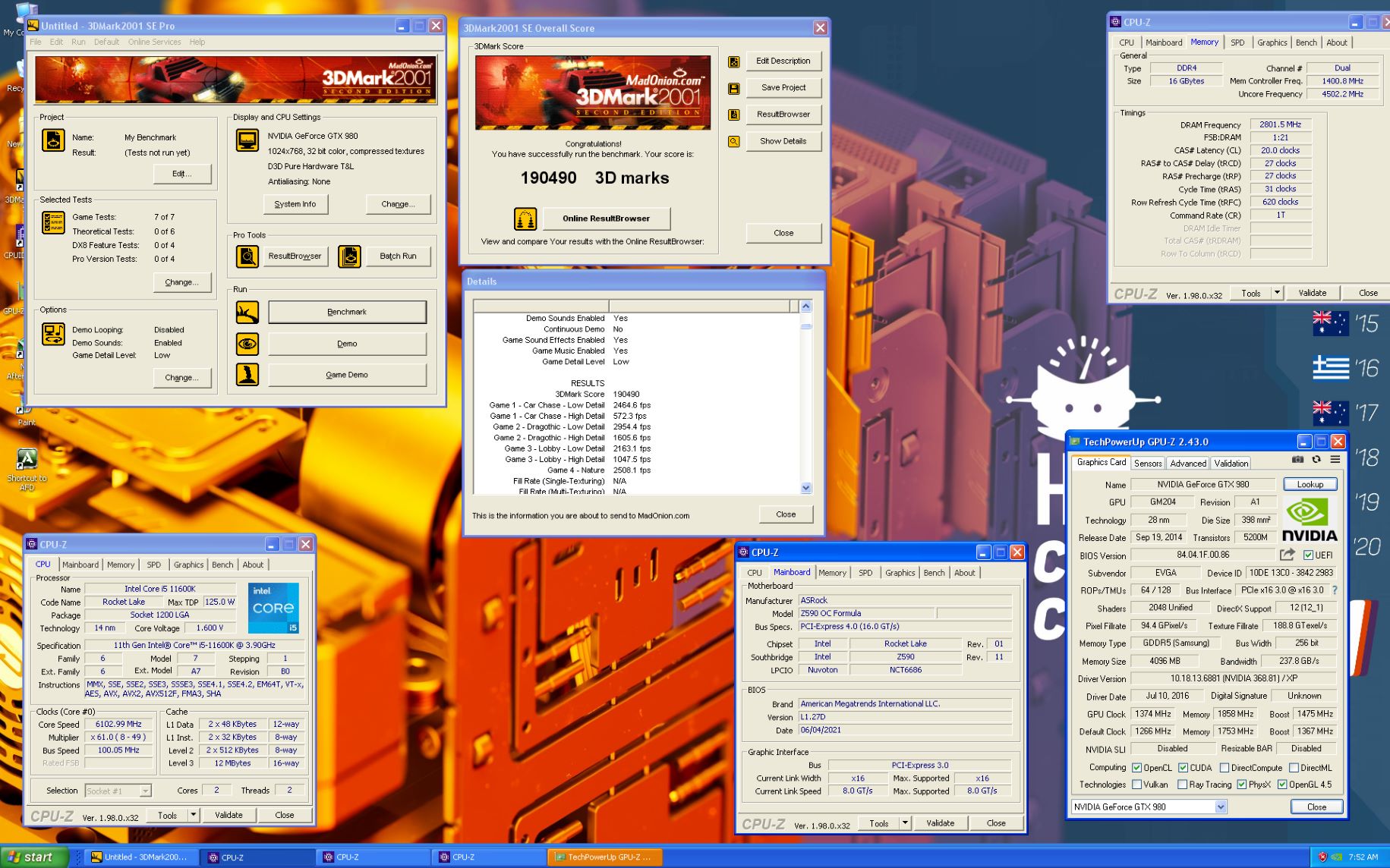Open Tools dropdown arrow in CPU-Z CPU window
The width and height of the screenshot is (1390, 868).
(x=194, y=815)
